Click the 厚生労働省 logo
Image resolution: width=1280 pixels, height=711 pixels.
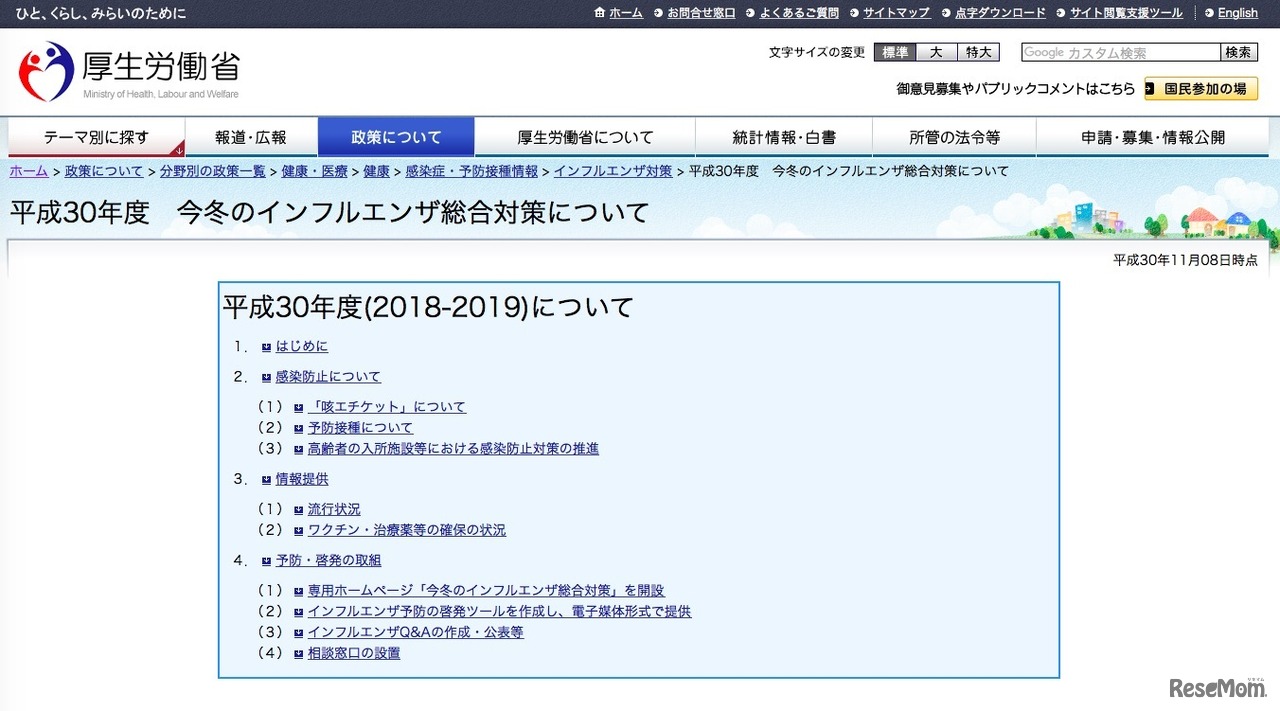coord(128,71)
